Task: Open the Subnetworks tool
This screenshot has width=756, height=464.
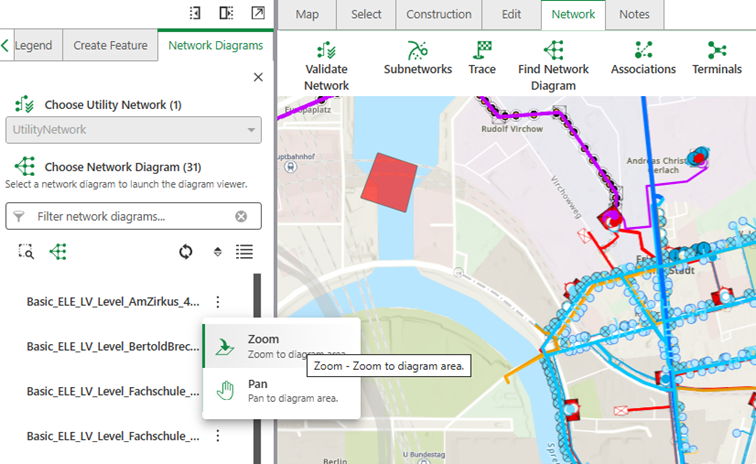Action: coord(418,58)
